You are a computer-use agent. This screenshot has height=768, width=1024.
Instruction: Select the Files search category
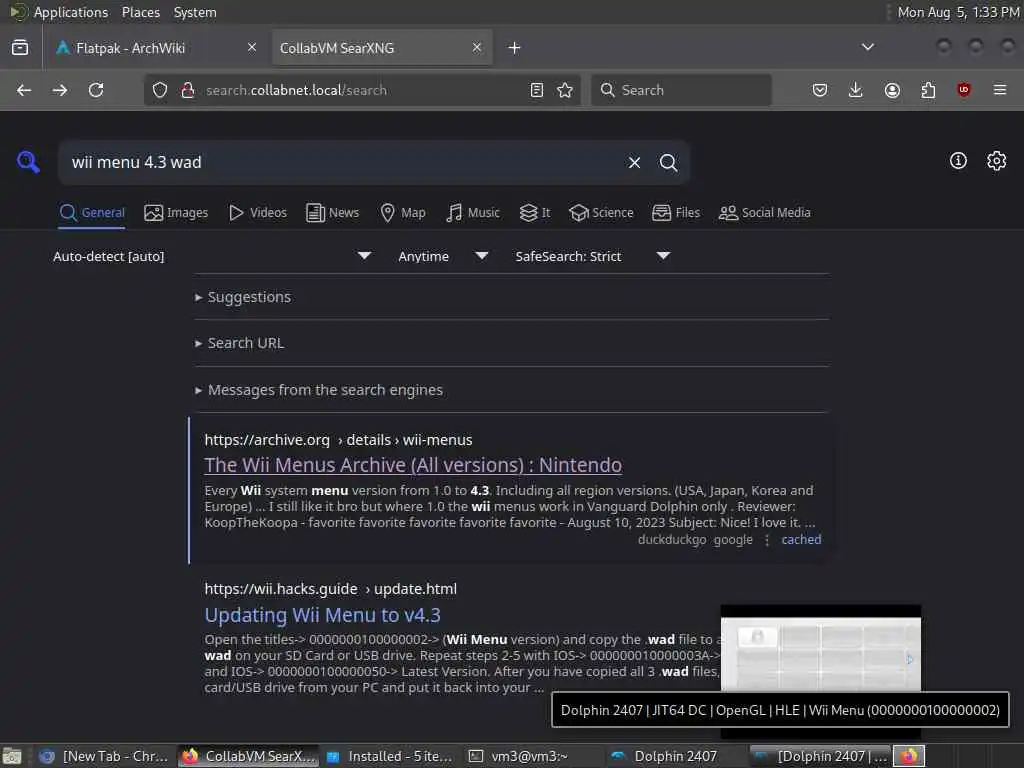point(676,213)
